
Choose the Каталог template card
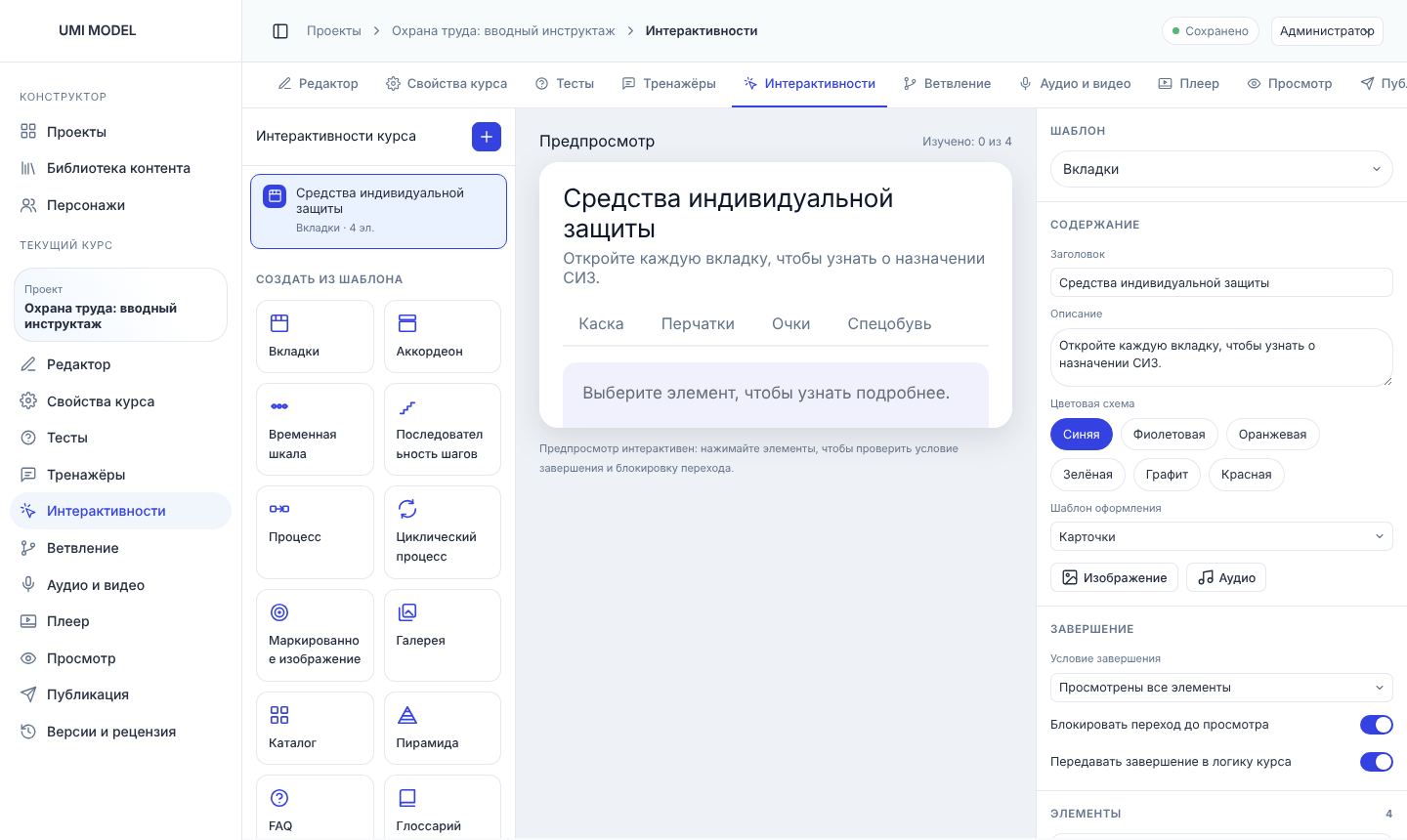point(315,728)
